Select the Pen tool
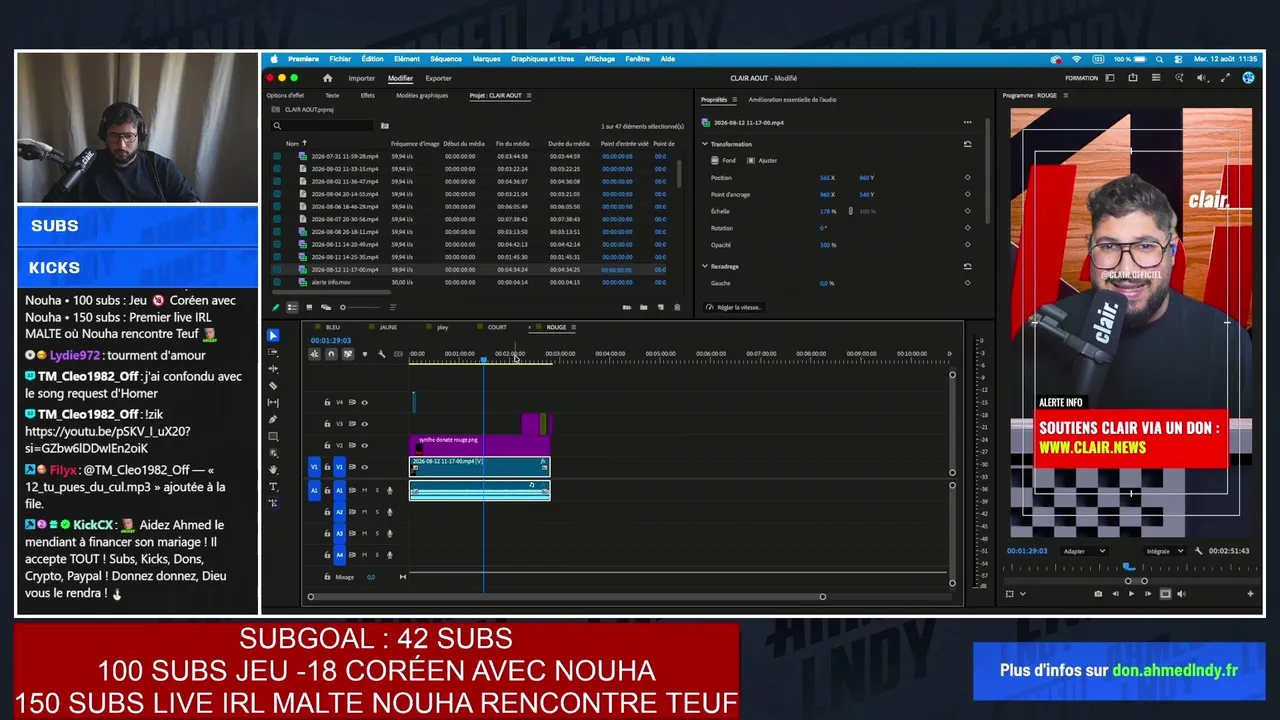The image size is (1280, 720). click(274, 419)
